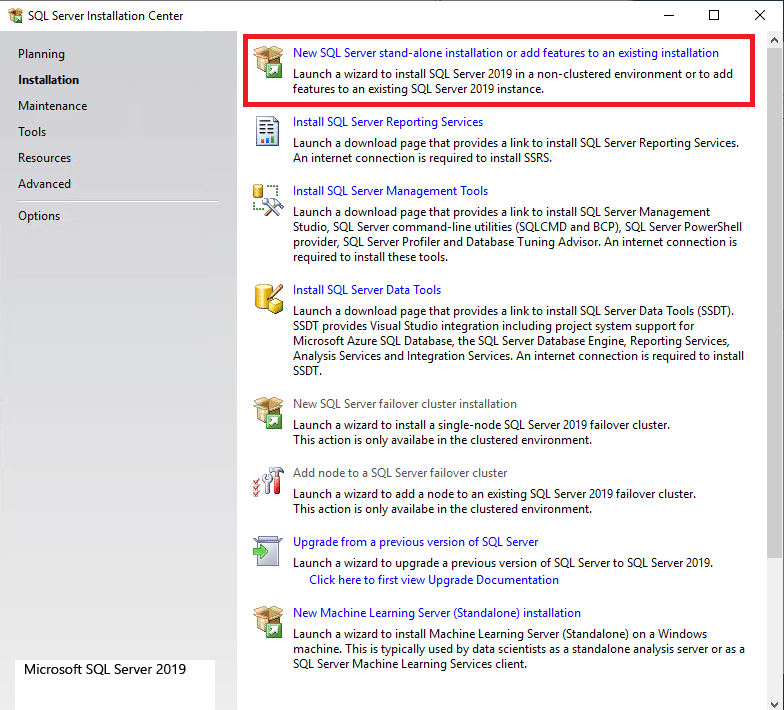Click the Data Tools database icon
The height and width of the screenshot is (710, 784).
pos(268,299)
